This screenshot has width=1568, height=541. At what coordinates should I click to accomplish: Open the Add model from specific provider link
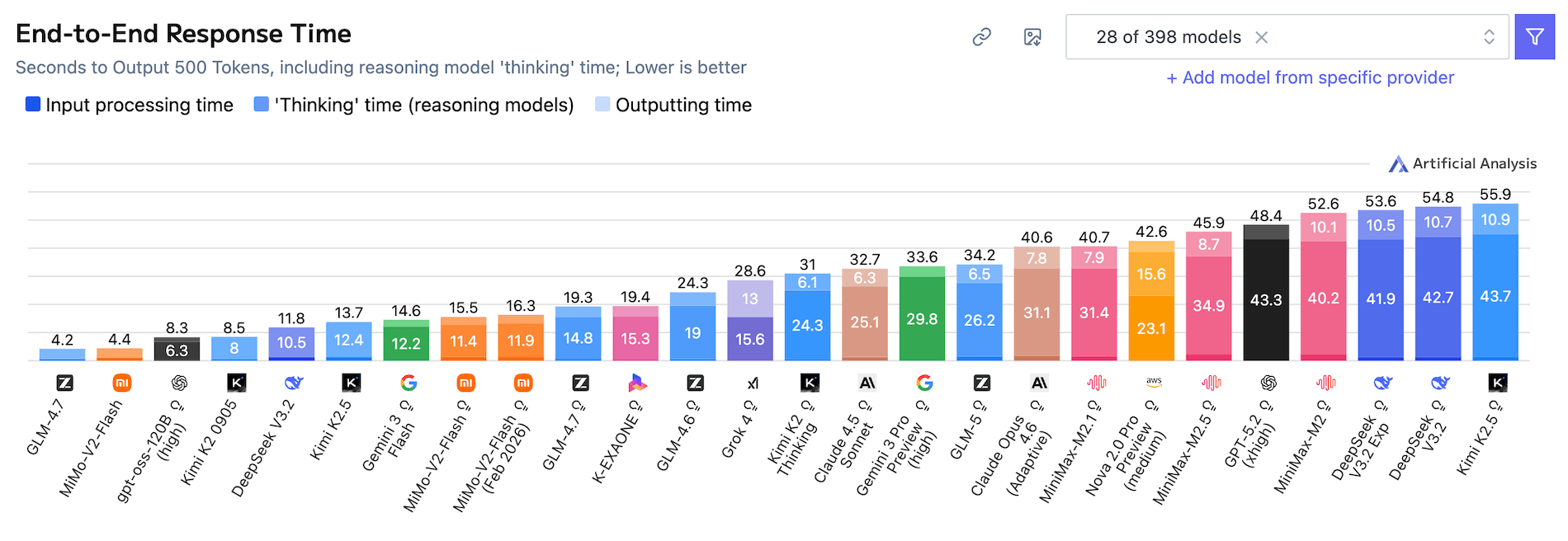1311,78
